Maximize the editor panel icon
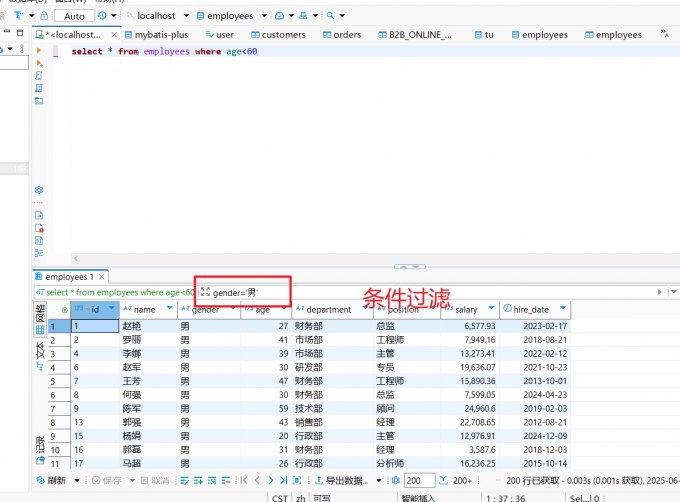680x502 pixels. point(20,33)
